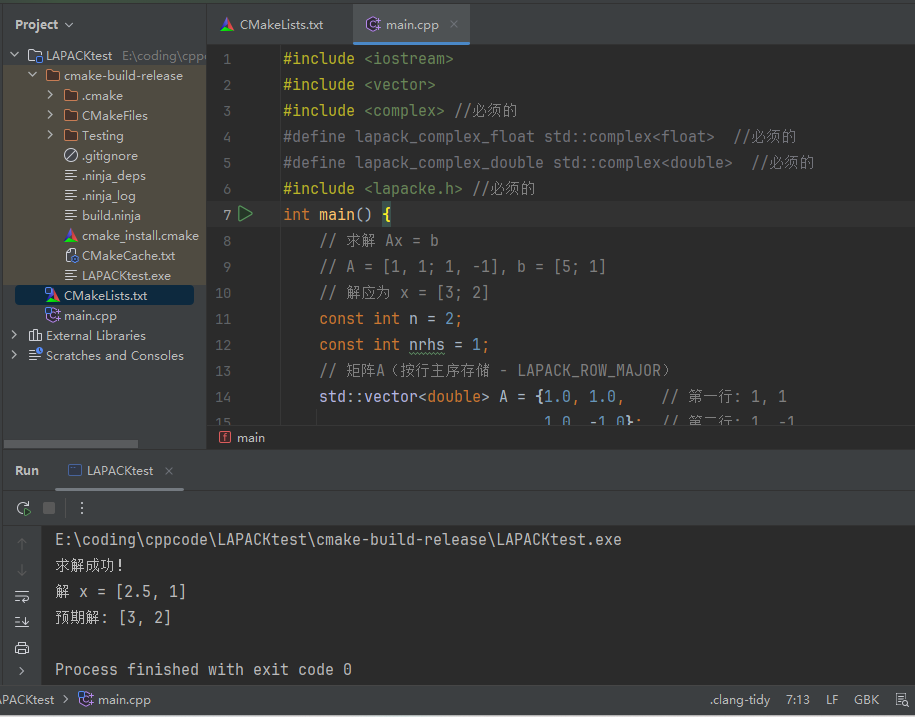Select .gitignore in the project tree

109,156
